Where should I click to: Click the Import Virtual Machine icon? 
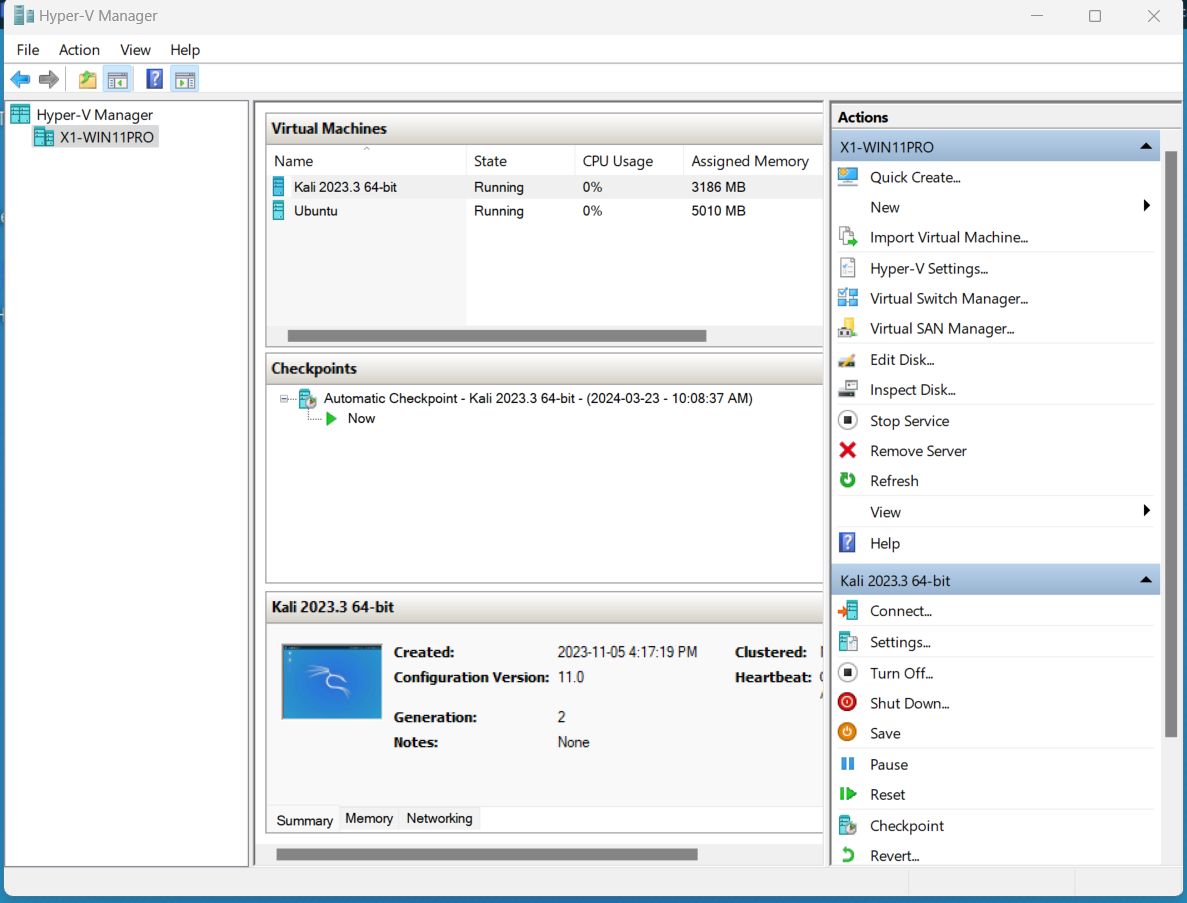848,237
